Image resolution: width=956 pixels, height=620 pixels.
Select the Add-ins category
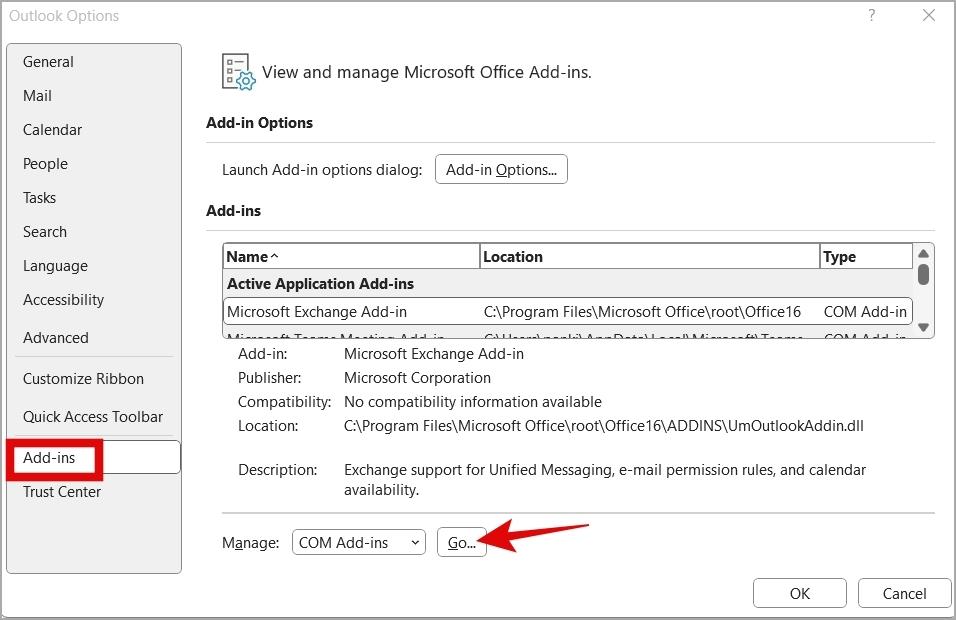click(x=95, y=457)
